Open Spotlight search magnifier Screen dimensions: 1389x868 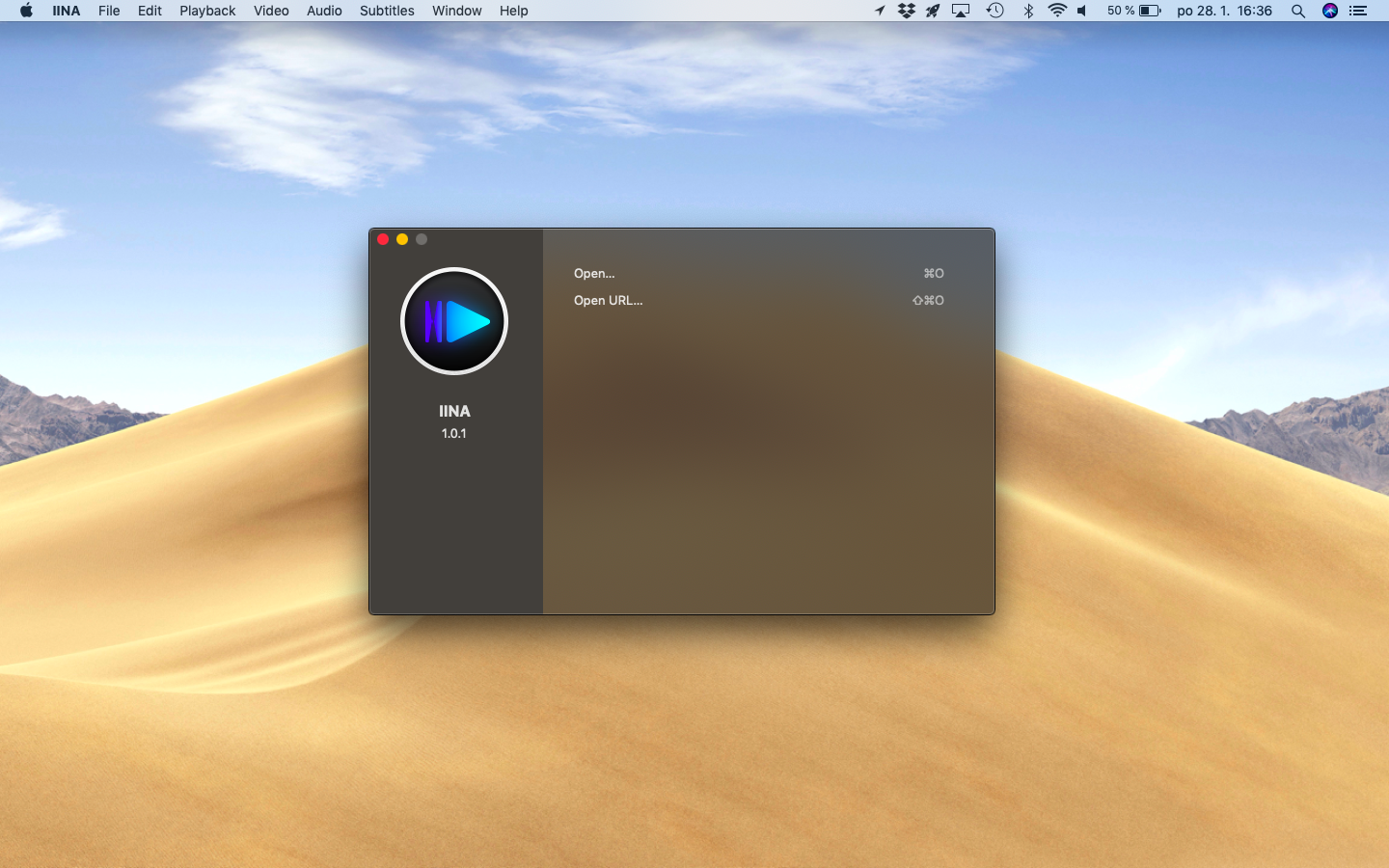pos(1298,11)
